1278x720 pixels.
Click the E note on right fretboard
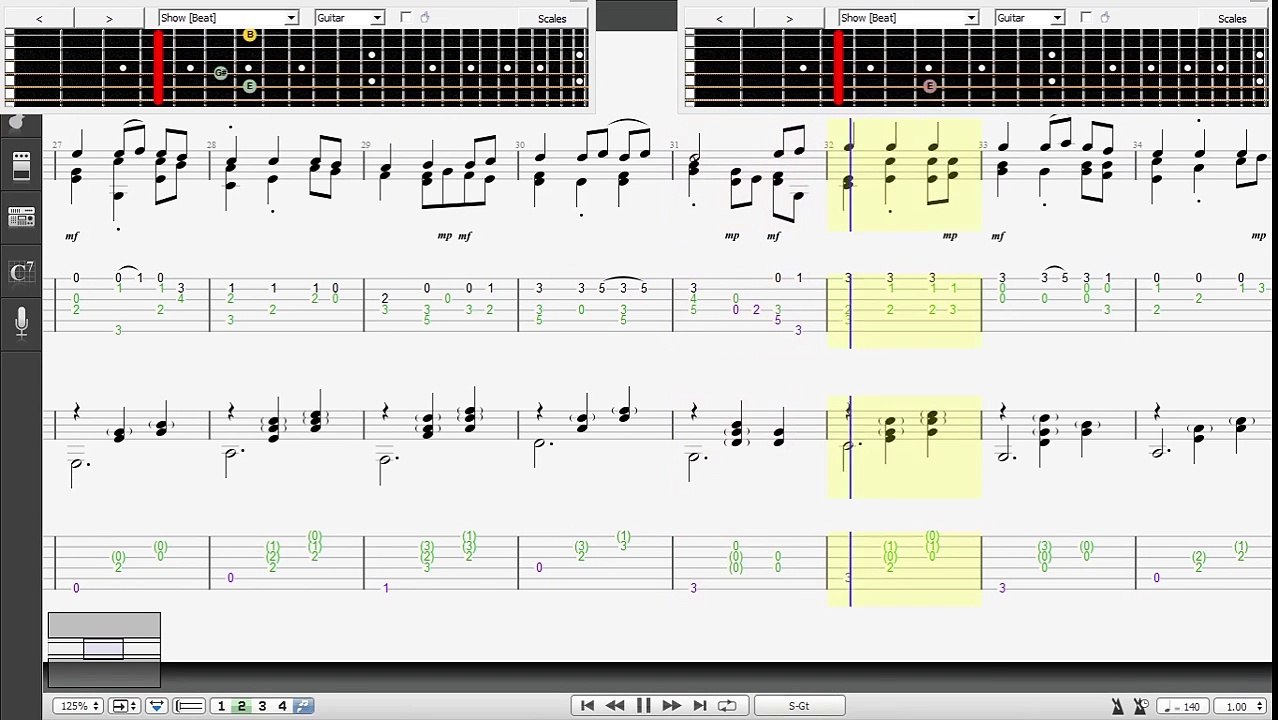[929, 86]
